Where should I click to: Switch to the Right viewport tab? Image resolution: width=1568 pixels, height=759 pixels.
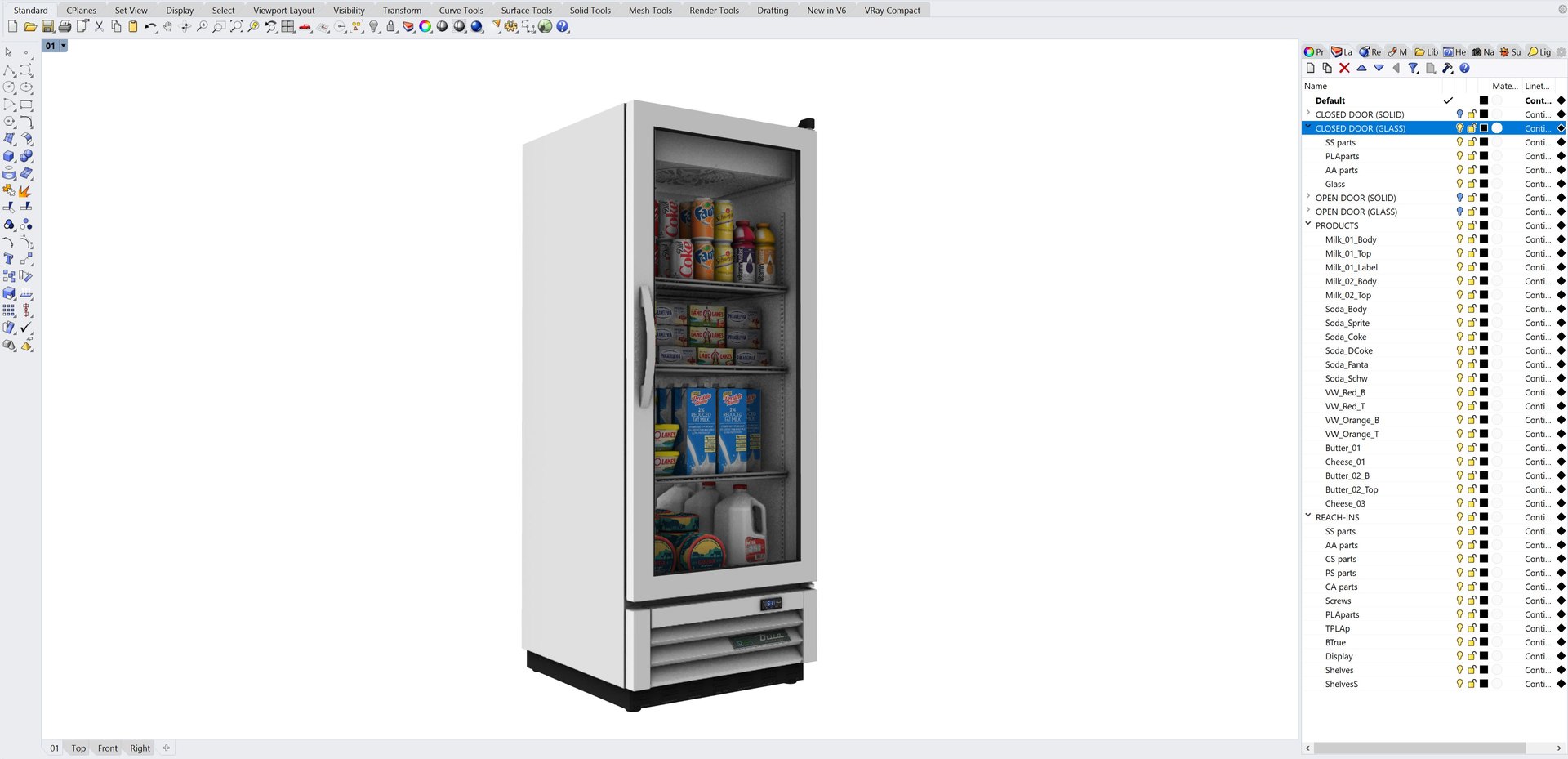click(140, 748)
